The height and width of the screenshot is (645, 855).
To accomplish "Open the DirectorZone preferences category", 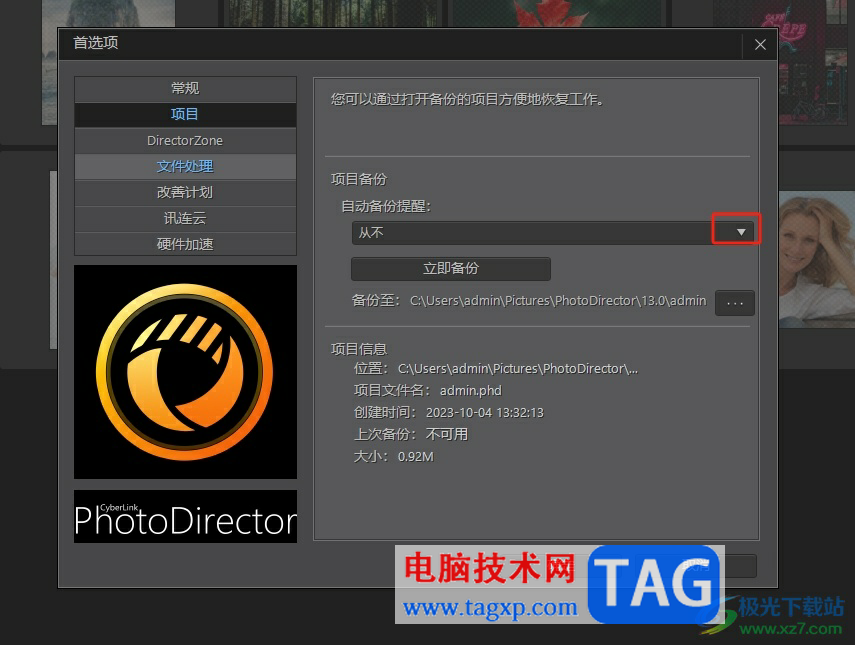I will click(x=185, y=141).
